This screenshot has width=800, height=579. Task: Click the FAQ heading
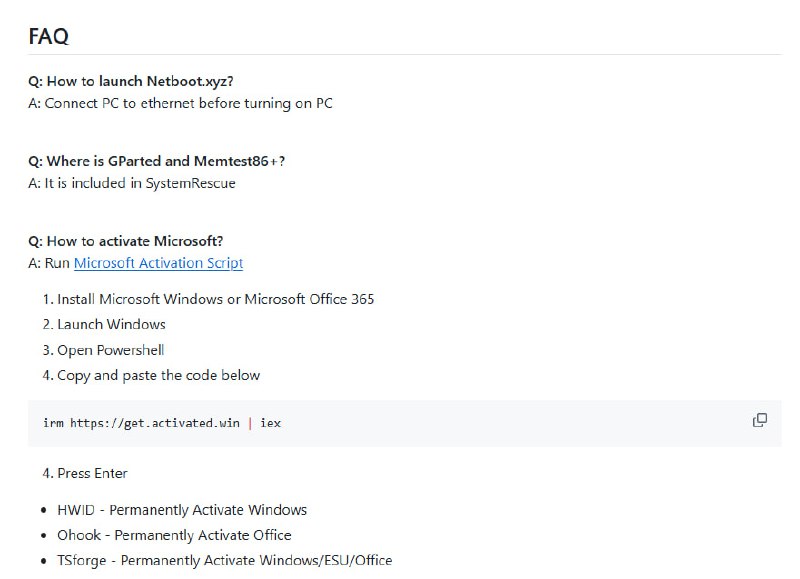click(x=48, y=36)
